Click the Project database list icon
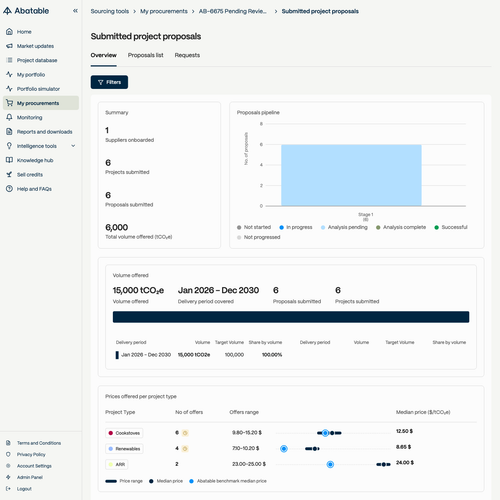 (x=9, y=60)
